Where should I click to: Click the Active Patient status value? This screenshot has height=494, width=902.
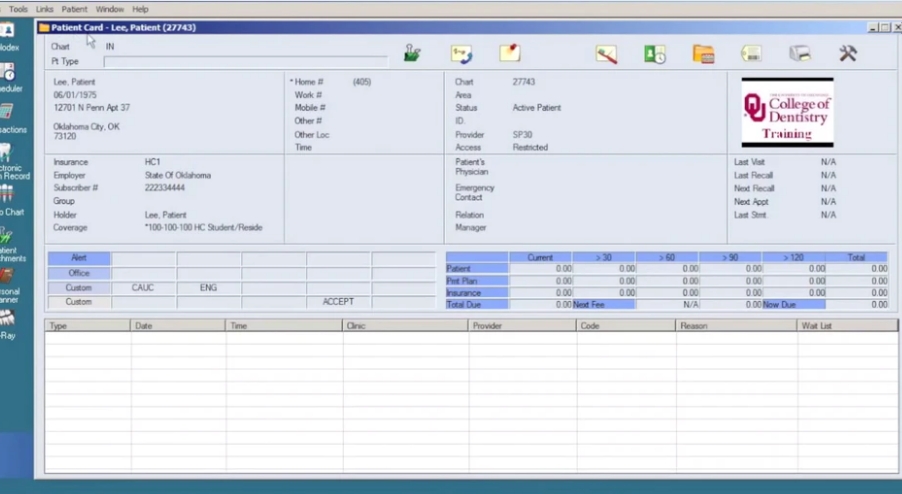point(537,108)
